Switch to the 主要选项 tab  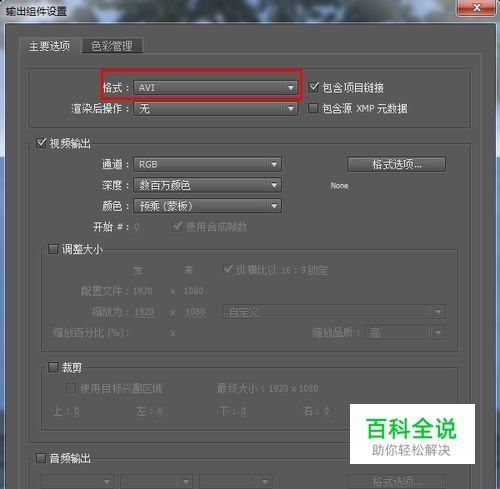coord(49,46)
